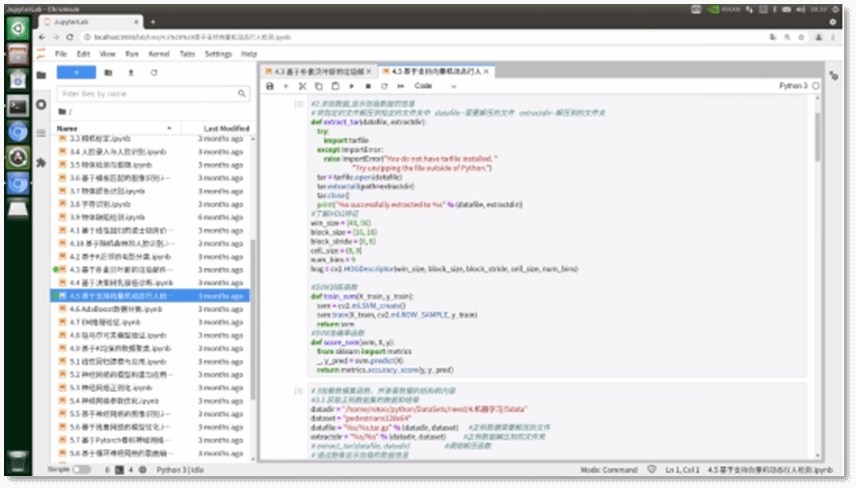This screenshot has width=856, height=488.
Task: Click the Filter files by name field
Action: pos(153,94)
